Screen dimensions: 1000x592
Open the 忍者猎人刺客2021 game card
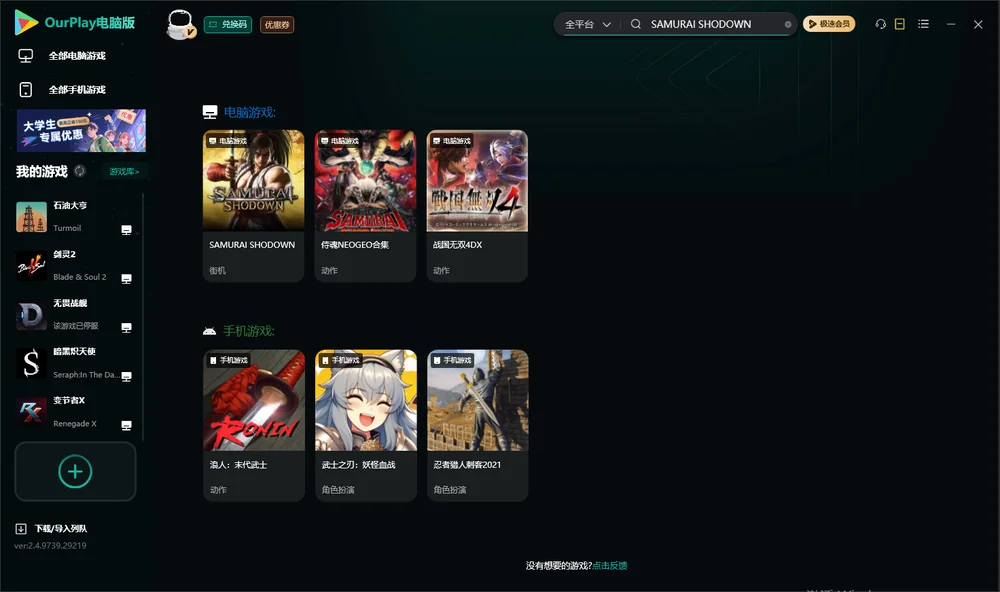478,426
